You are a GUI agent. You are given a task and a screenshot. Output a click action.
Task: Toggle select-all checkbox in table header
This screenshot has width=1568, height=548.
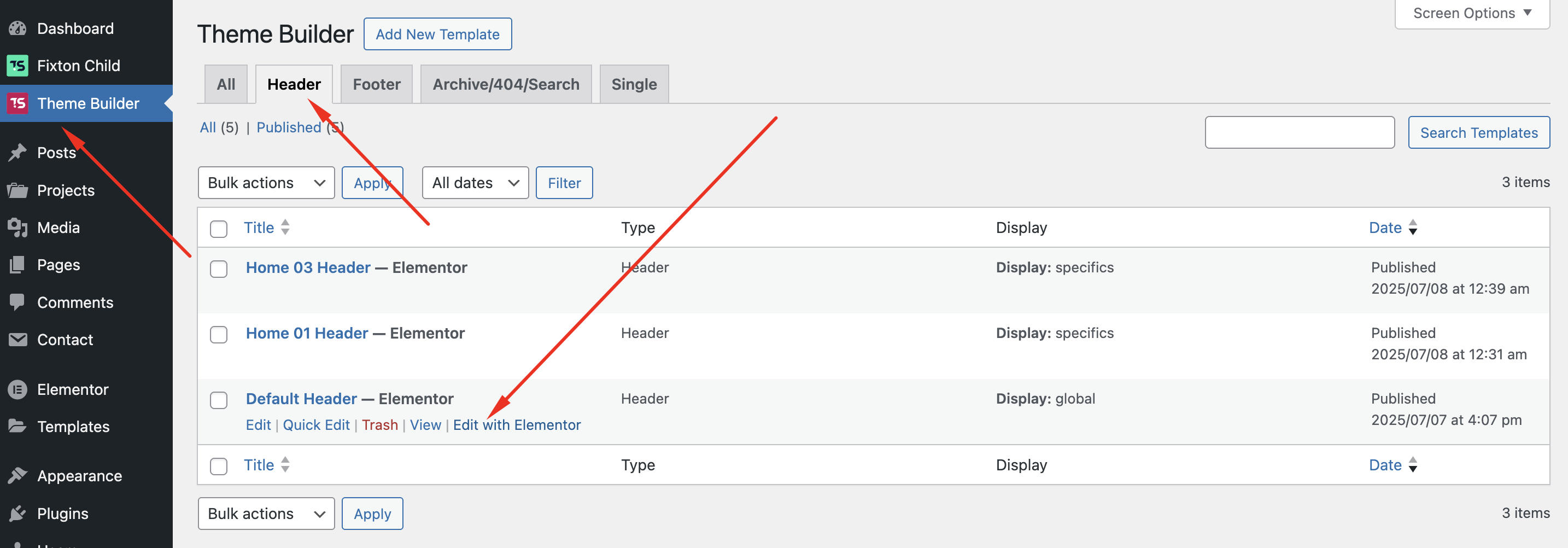click(219, 229)
